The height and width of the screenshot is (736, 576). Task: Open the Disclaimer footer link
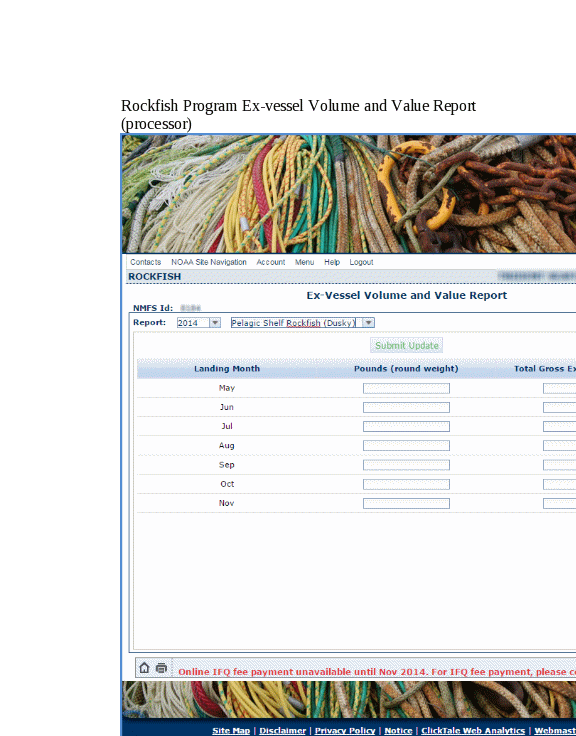[x=283, y=730]
